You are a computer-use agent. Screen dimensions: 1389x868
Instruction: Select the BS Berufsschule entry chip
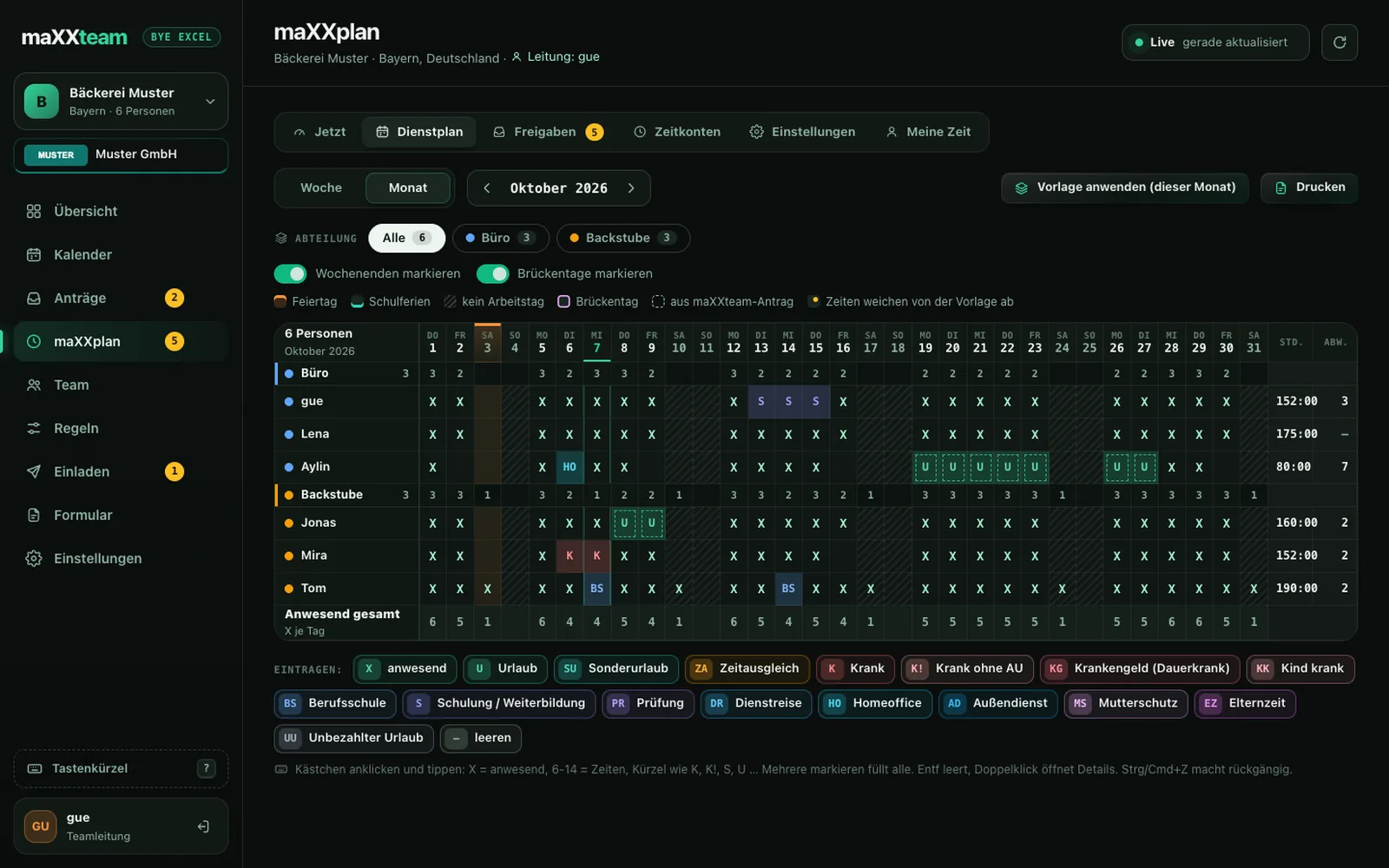pyautogui.click(x=335, y=703)
